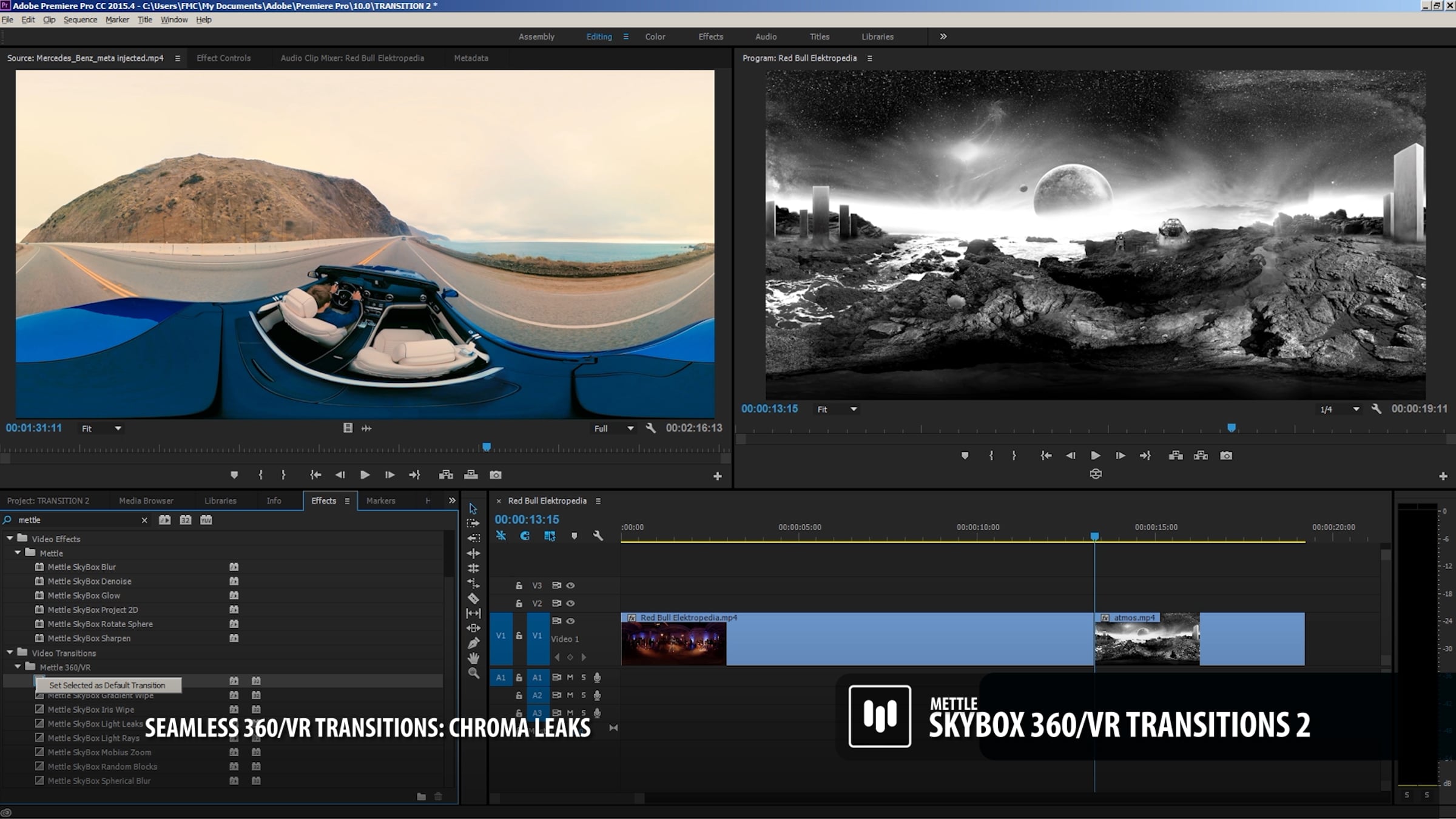
Task: Select the atmos.mp4 clip thumbnail
Action: pyautogui.click(x=1147, y=644)
